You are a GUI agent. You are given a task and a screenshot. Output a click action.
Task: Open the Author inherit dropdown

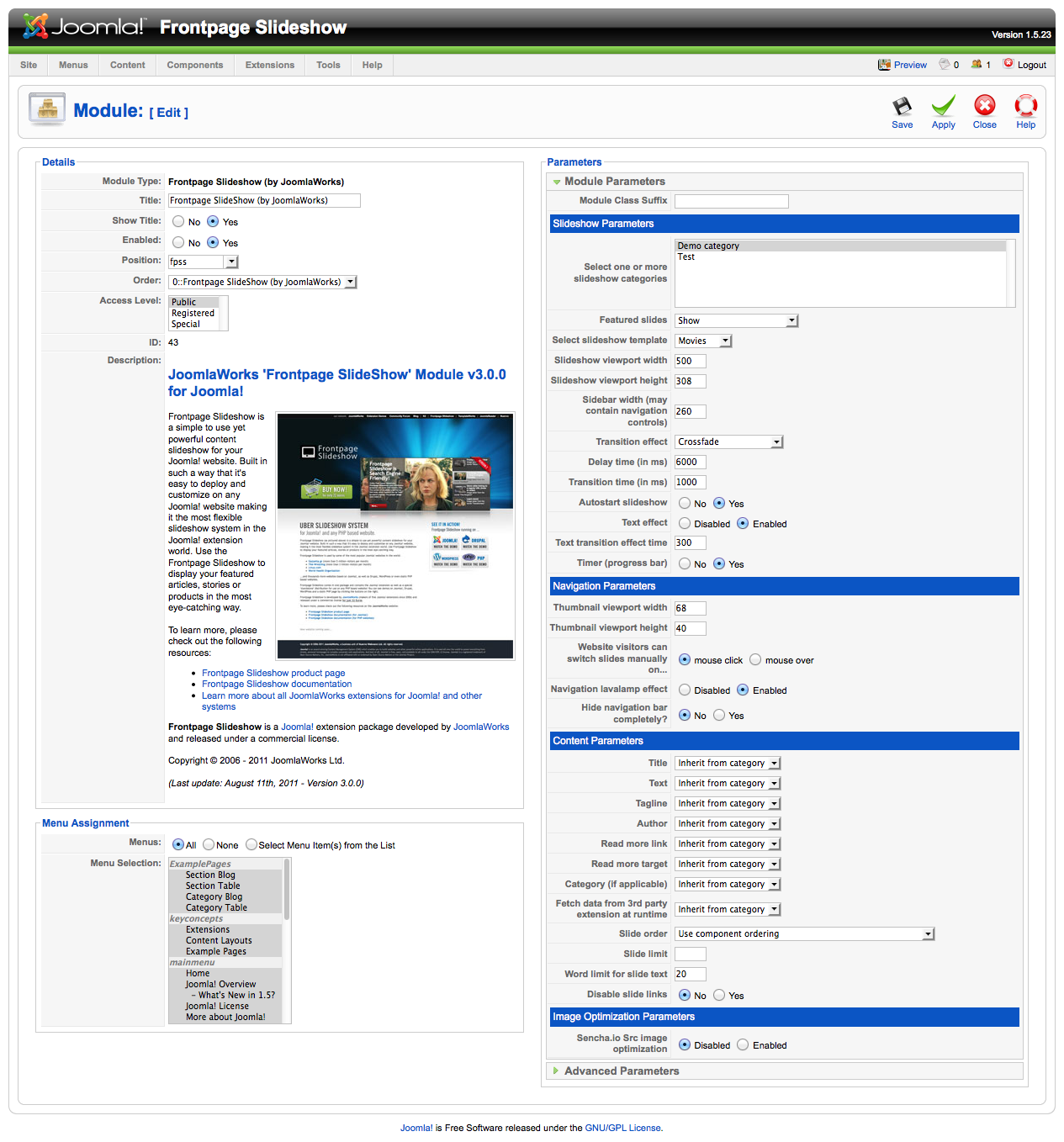pyautogui.click(x=728, y=824)
